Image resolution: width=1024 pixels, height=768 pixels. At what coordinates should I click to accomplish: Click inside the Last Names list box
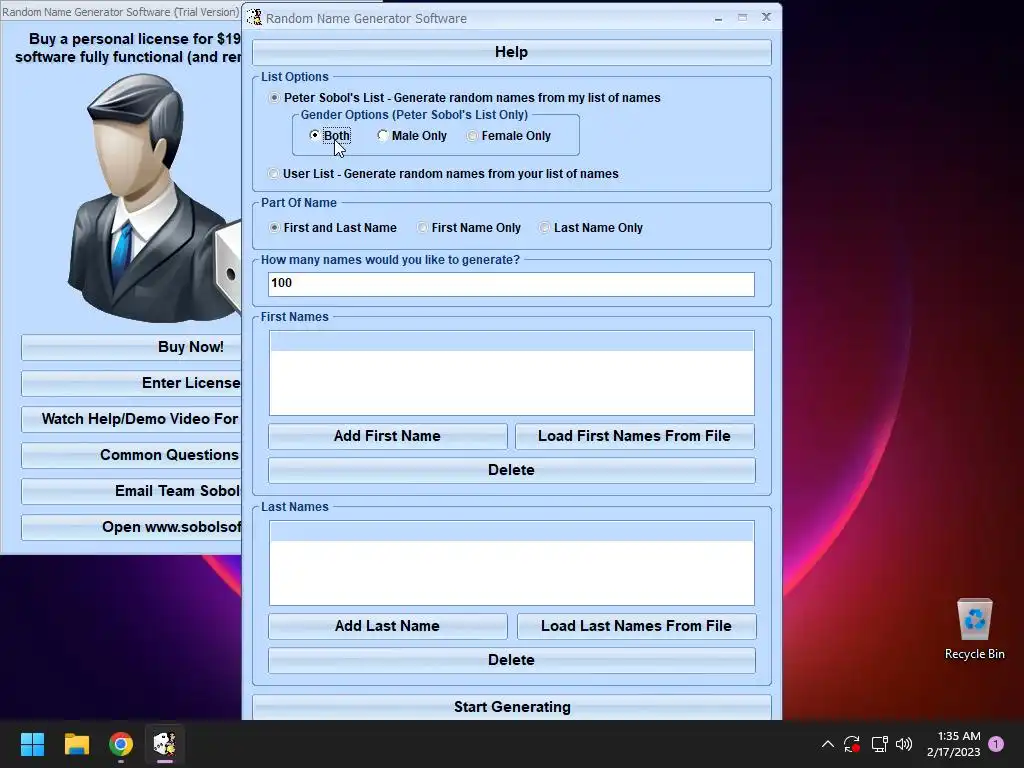(x=511, y=563)
